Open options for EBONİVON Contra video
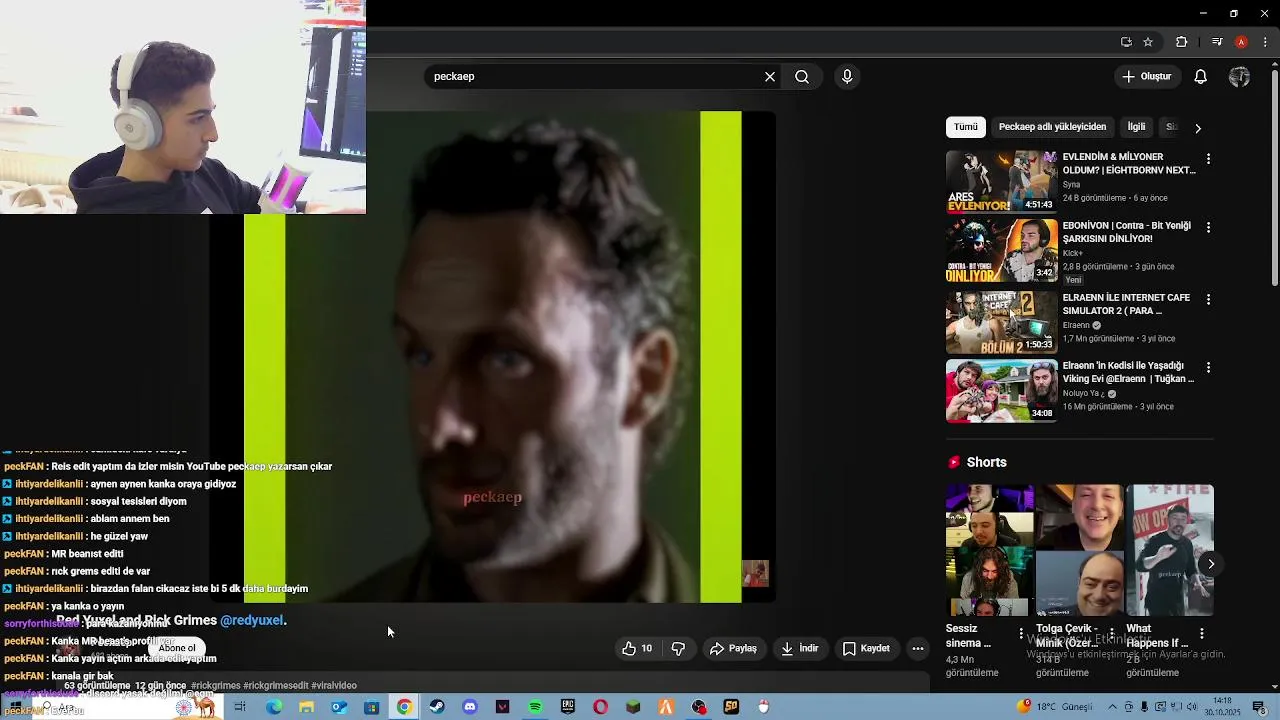 (x=1208, y=228)
